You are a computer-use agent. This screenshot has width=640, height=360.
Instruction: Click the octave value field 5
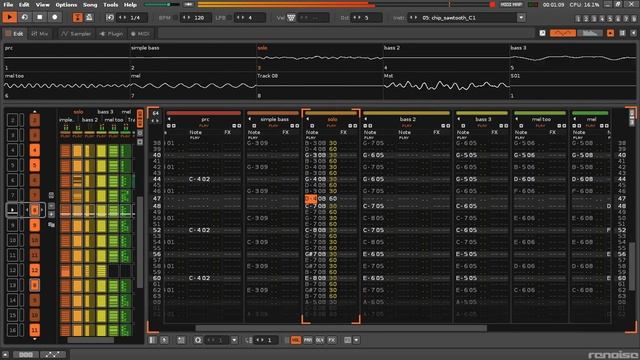click(x=367, y=18)
